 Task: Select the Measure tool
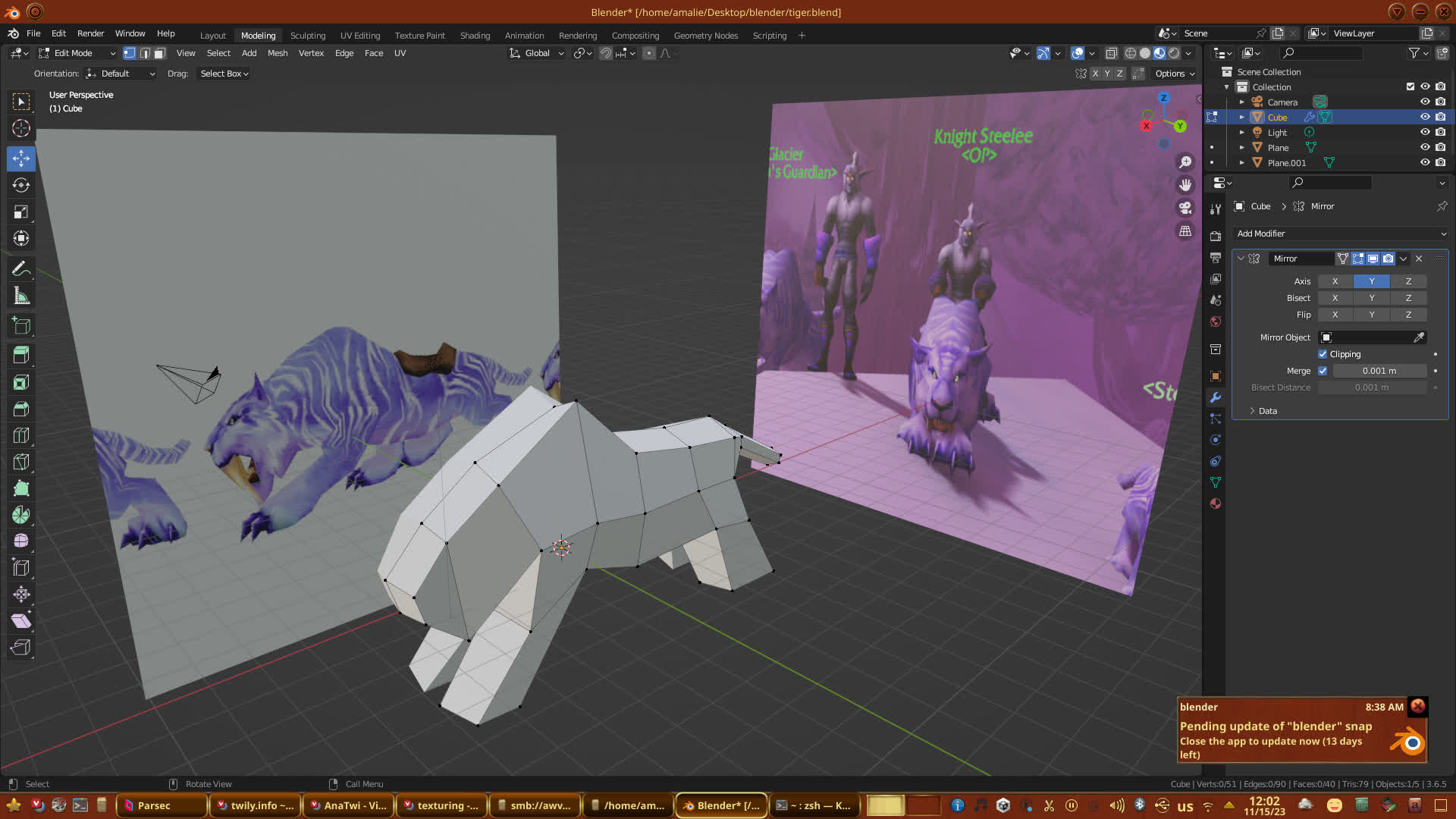pyautogui.click(x=21, y=297)
